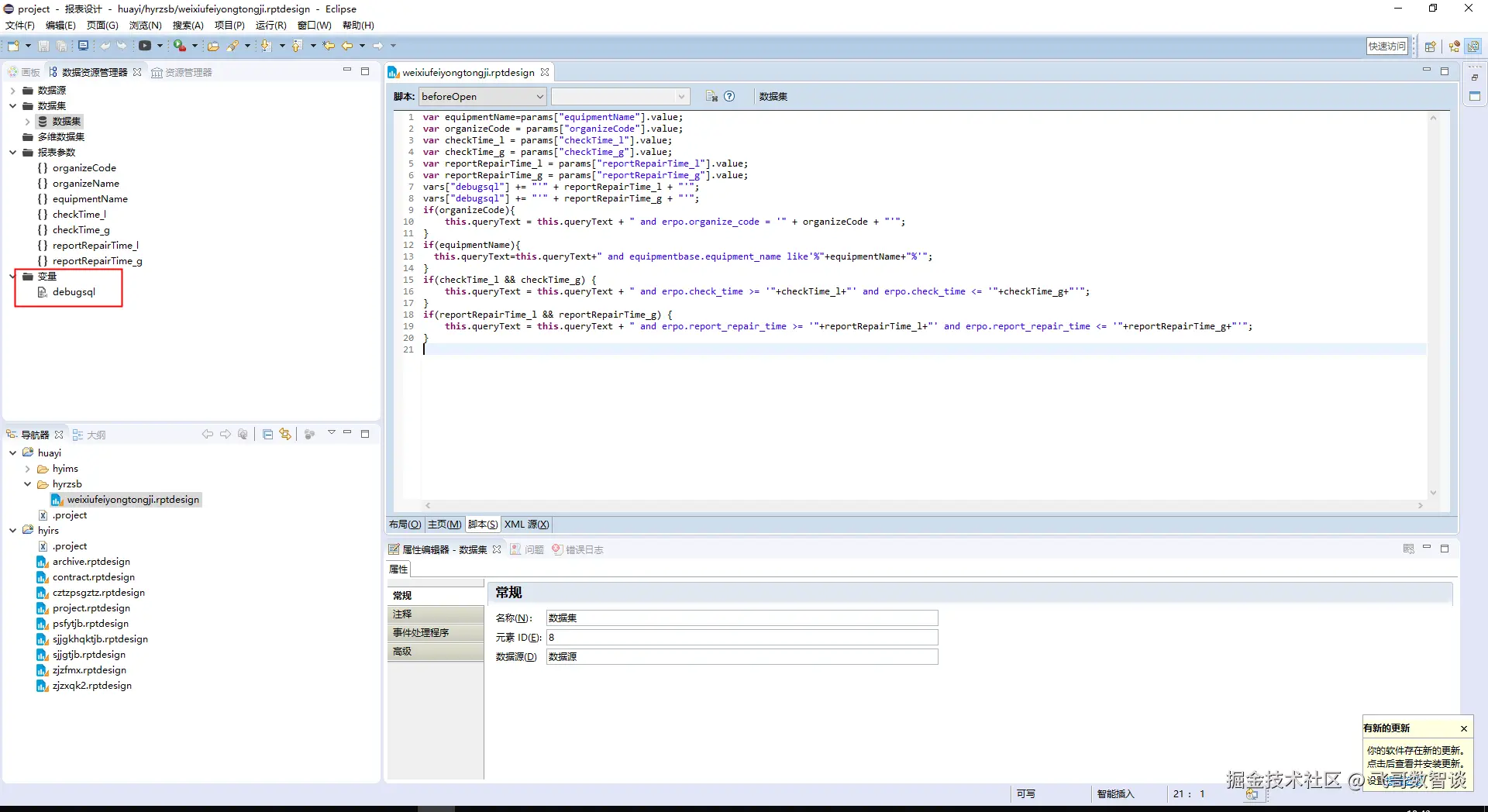Click the Run with external tools icon
The width and height of the screenshot is (1488, 812).
click(179, 46)
